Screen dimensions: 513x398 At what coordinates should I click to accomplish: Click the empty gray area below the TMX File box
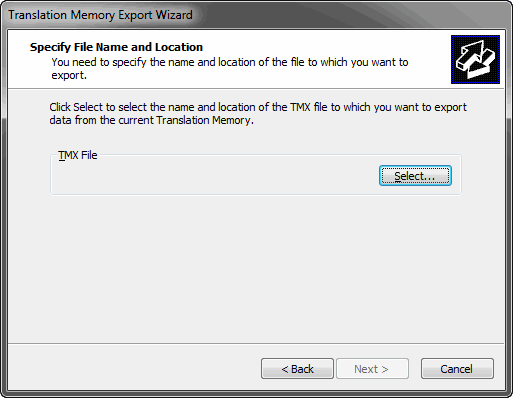(x=256, y=268)
